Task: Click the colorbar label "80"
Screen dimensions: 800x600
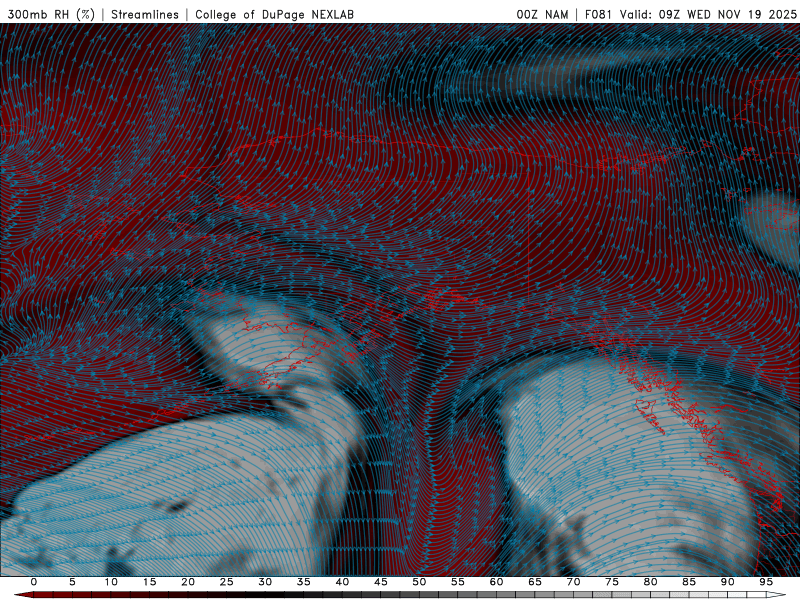Action: click(650, 582)
